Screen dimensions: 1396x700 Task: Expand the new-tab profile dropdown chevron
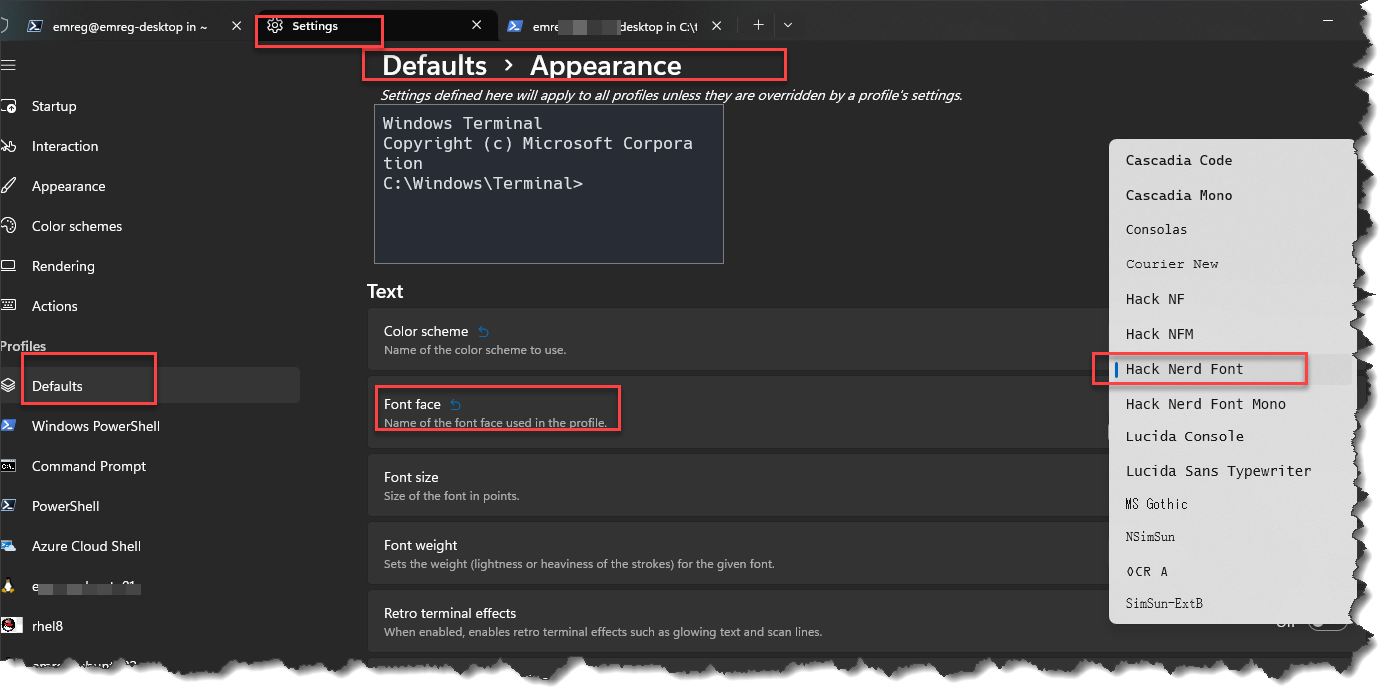coord(788,25)
